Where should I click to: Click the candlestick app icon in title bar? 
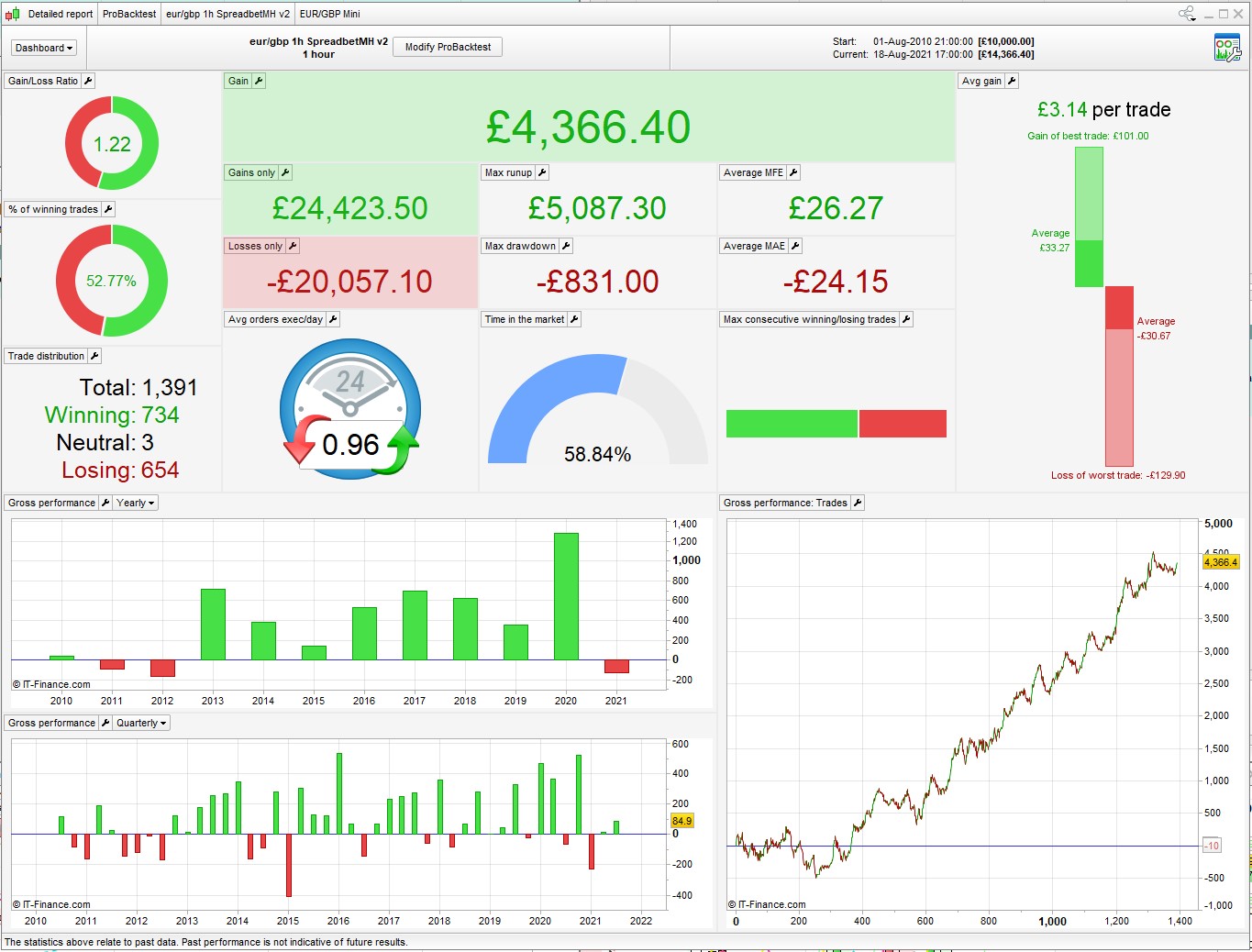12,14
